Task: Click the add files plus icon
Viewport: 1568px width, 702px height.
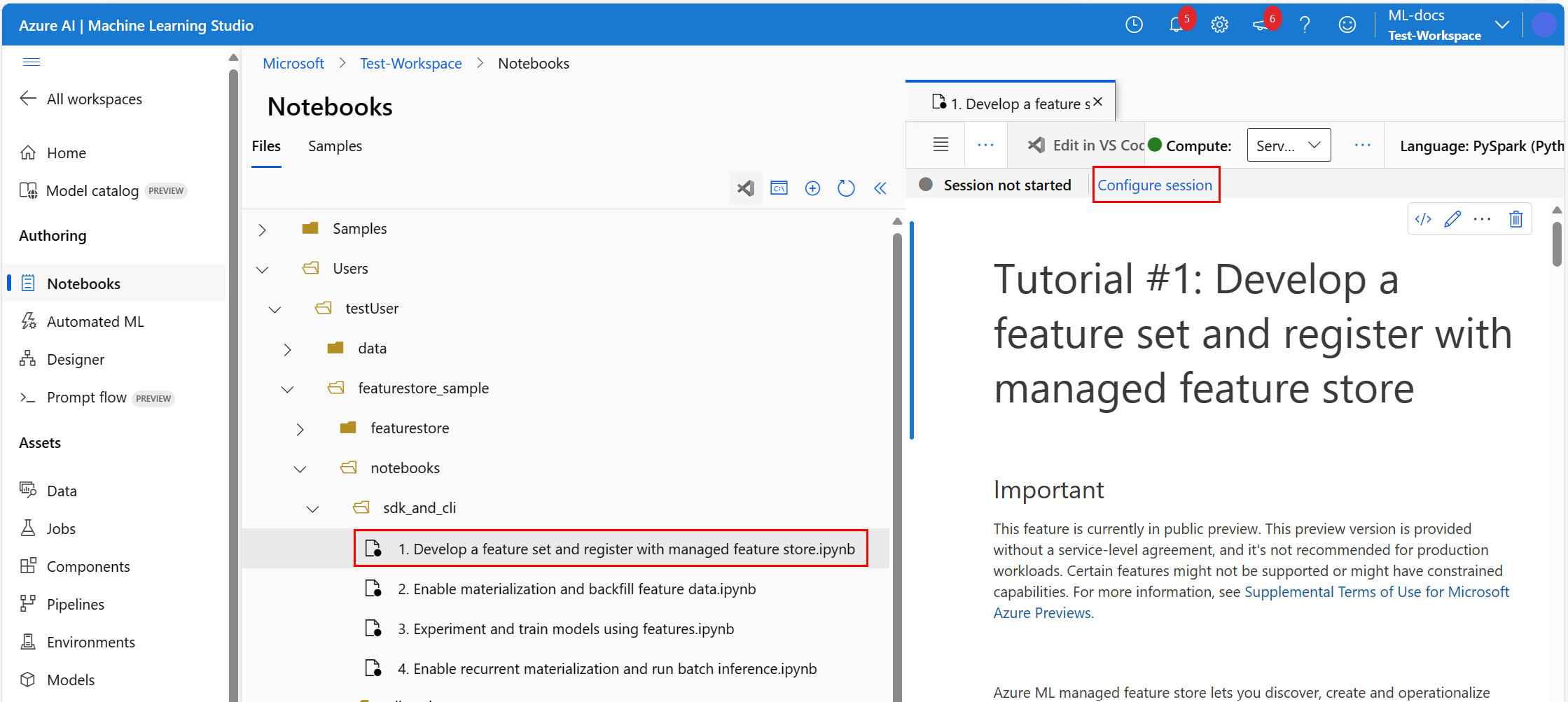Action: pyautogui.click(x=812, y=188)
